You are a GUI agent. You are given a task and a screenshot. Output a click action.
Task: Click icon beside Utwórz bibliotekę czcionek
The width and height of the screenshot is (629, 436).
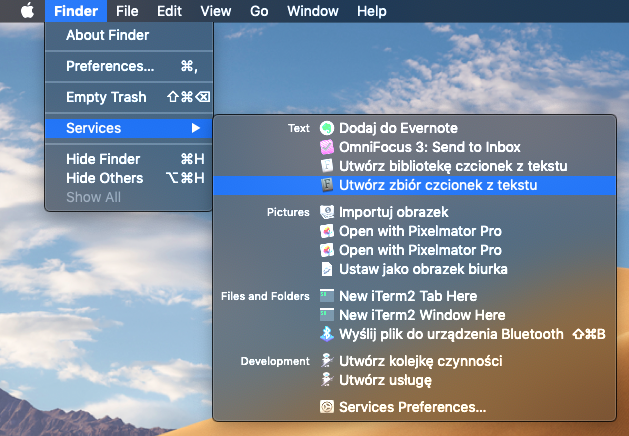pyautogui.click(x=327, y=166)
